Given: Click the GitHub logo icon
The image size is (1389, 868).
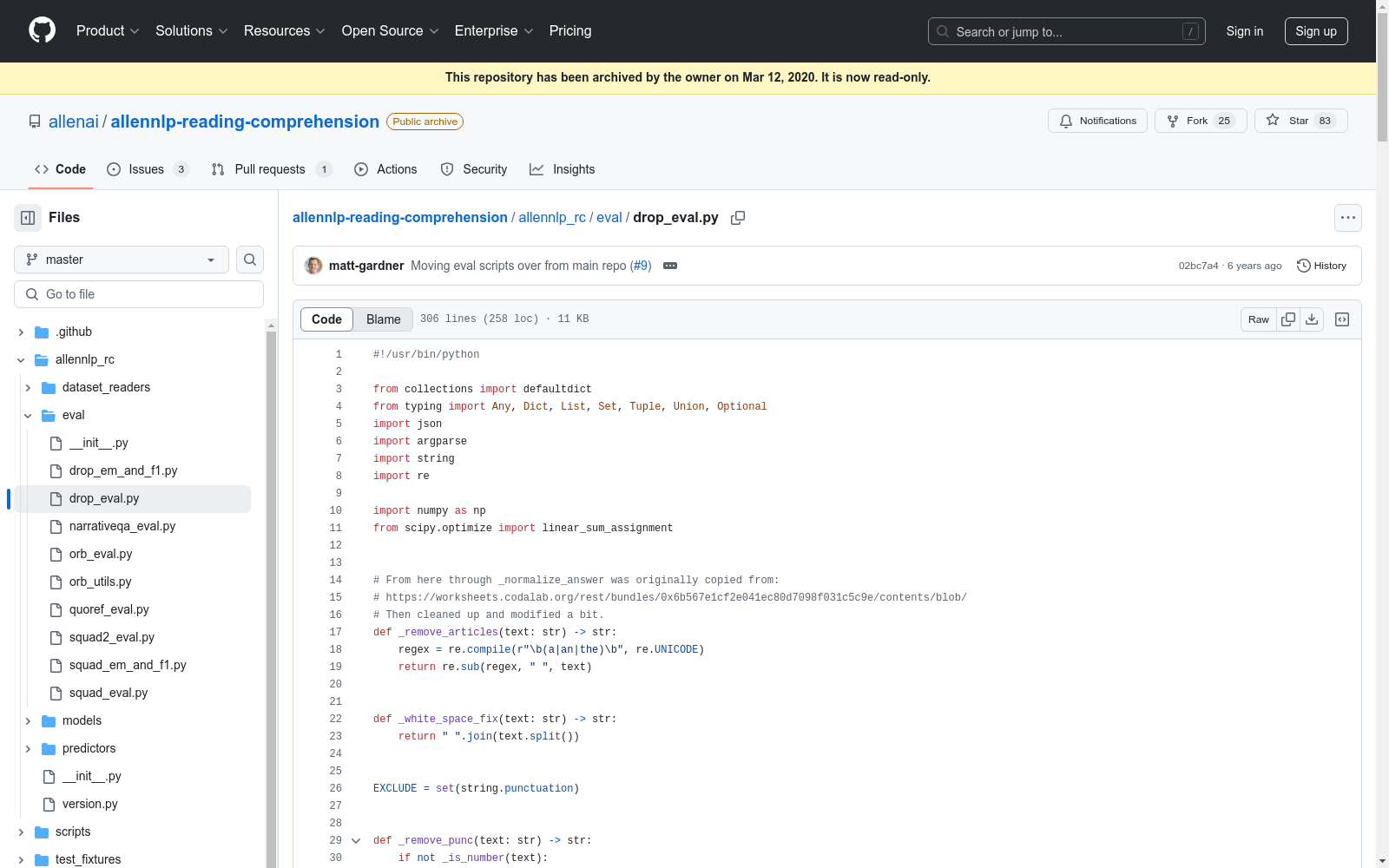Looking at the screenshot, I should pos(42,30).
